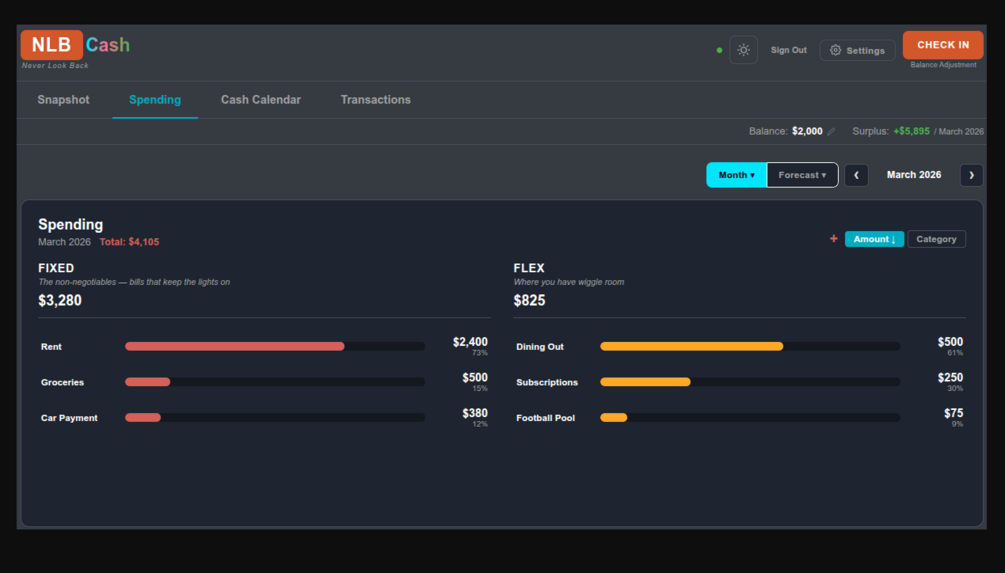Screen dimensions: 1005x573
Task: Select the Car Payment row label
Action: coord(69,418)
